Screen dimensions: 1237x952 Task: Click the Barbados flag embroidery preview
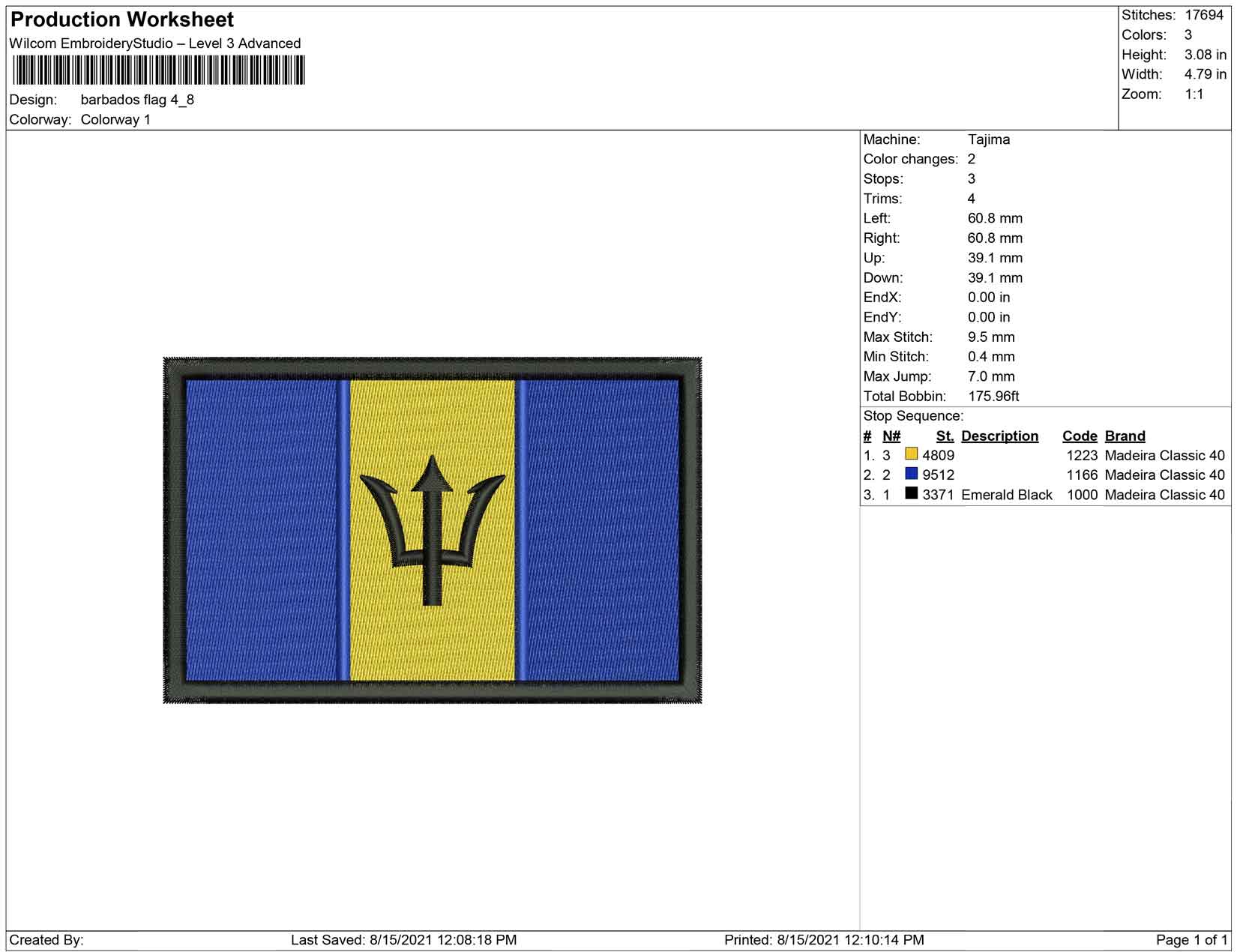pyautogui.click(x=433, y=530)
